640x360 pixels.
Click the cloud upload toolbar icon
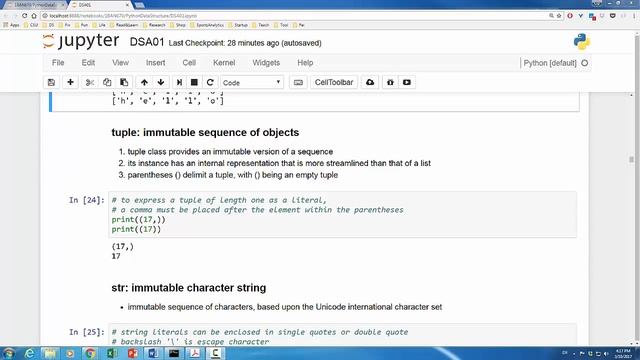tap(370, 82)
